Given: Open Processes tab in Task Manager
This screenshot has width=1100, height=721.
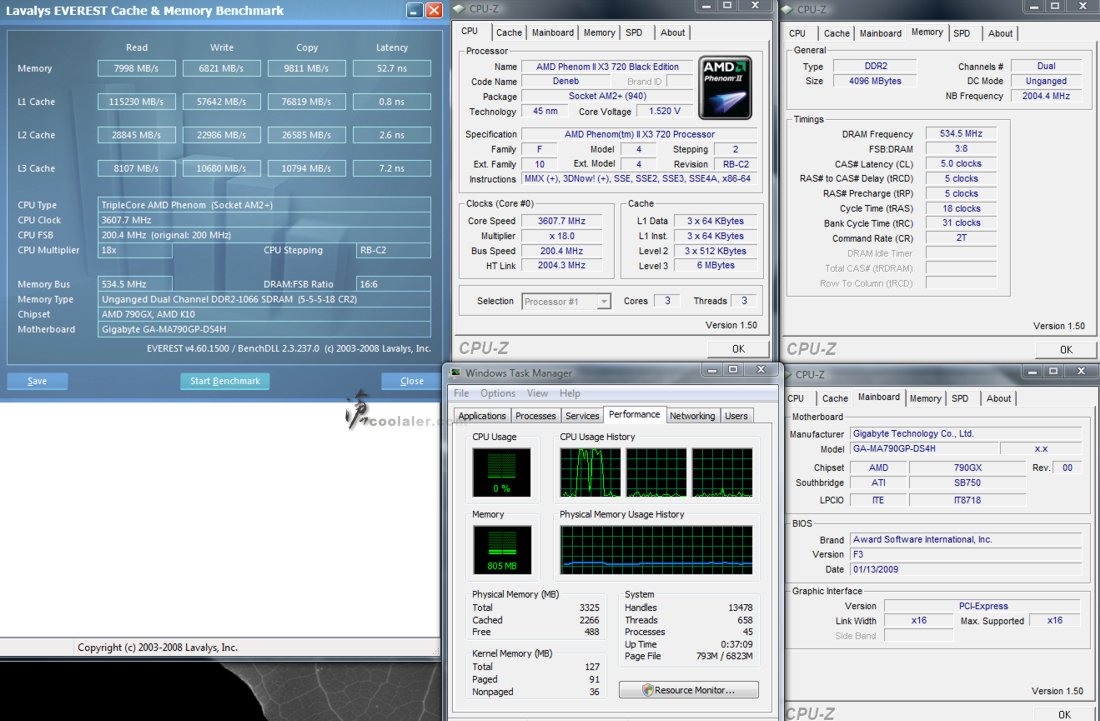Looking at the screenshot, I should coord(535,416).
